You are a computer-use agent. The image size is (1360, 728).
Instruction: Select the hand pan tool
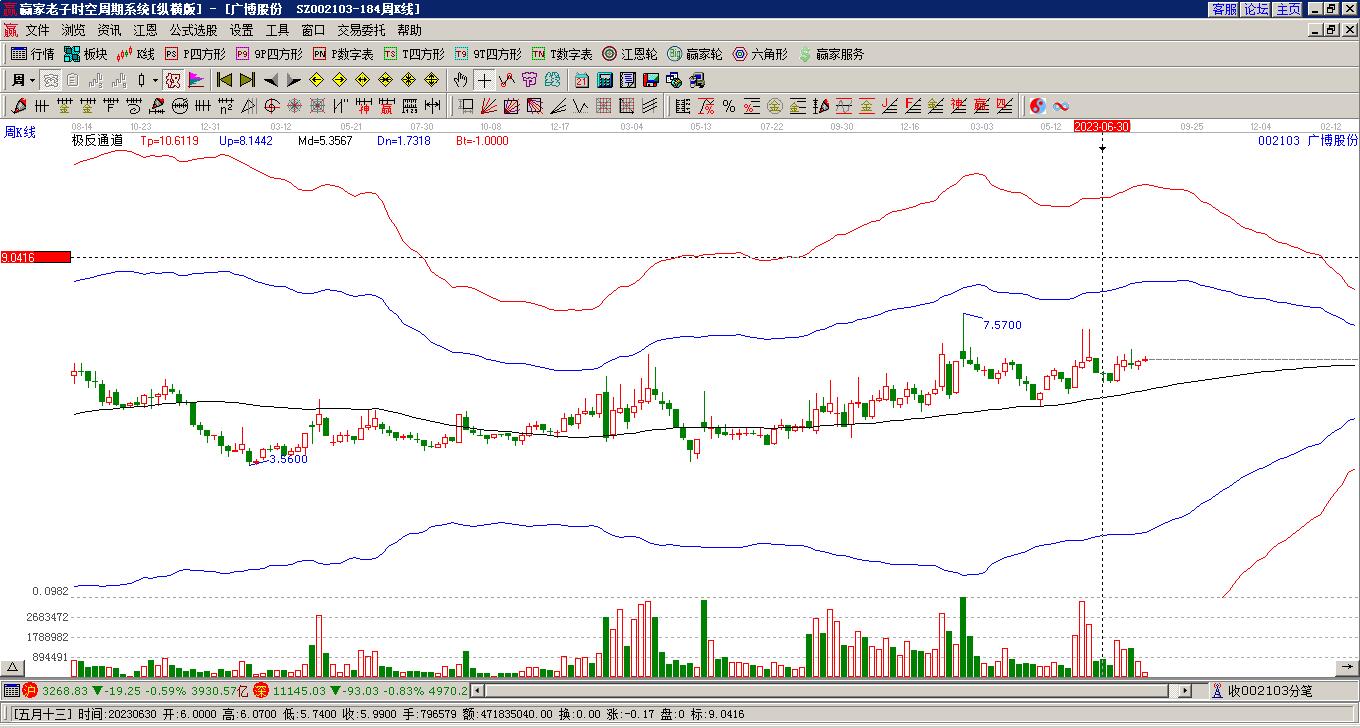coord(460,80)
